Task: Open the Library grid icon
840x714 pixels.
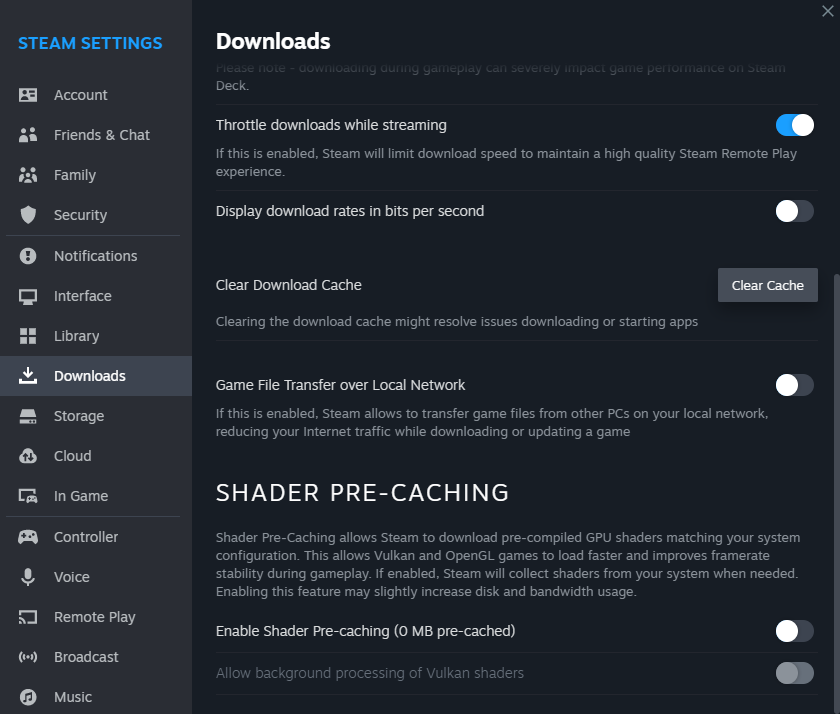Action: pos(28,336)
